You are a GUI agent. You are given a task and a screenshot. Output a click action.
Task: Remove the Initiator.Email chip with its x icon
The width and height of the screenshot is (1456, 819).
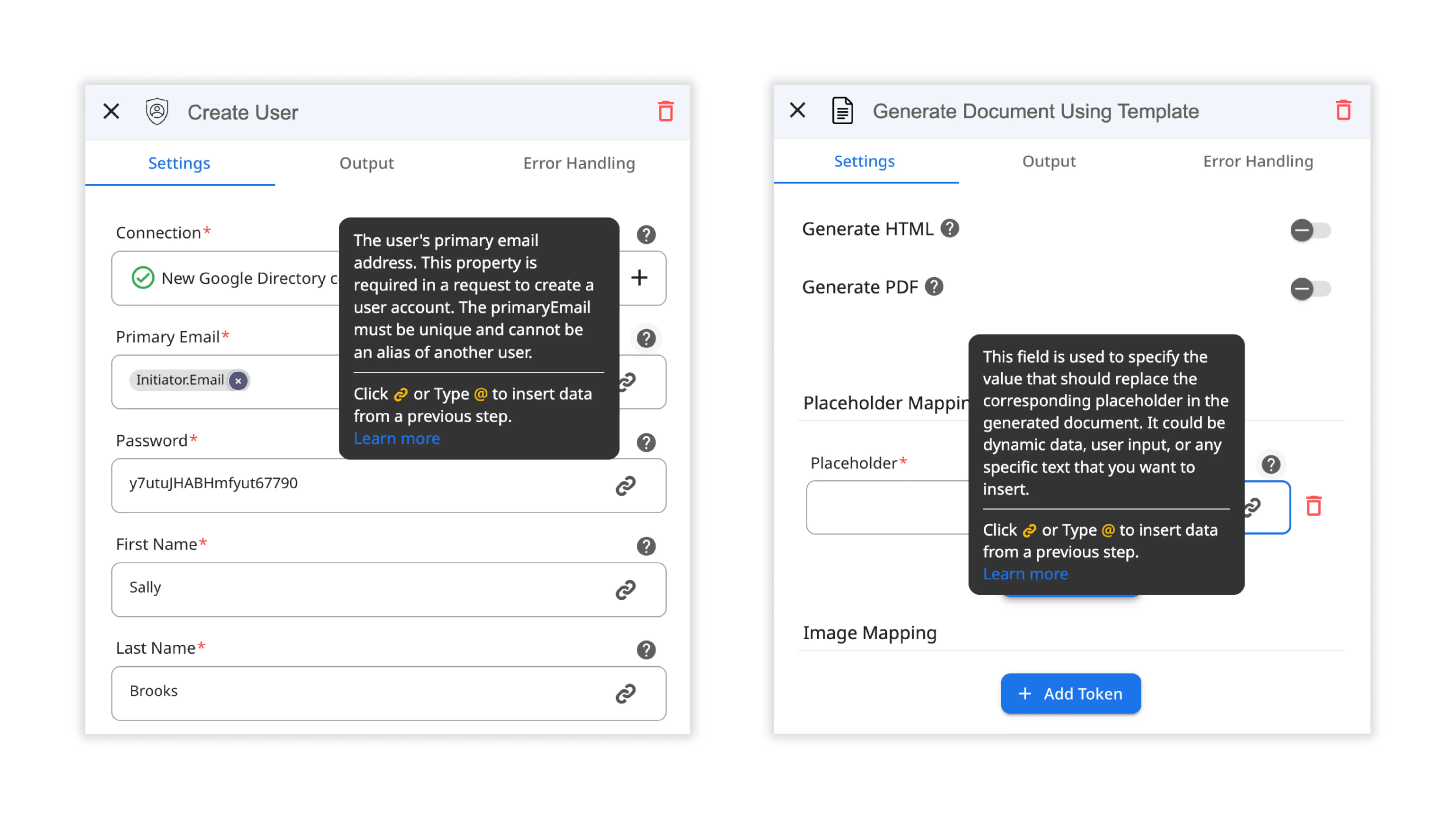239,381
